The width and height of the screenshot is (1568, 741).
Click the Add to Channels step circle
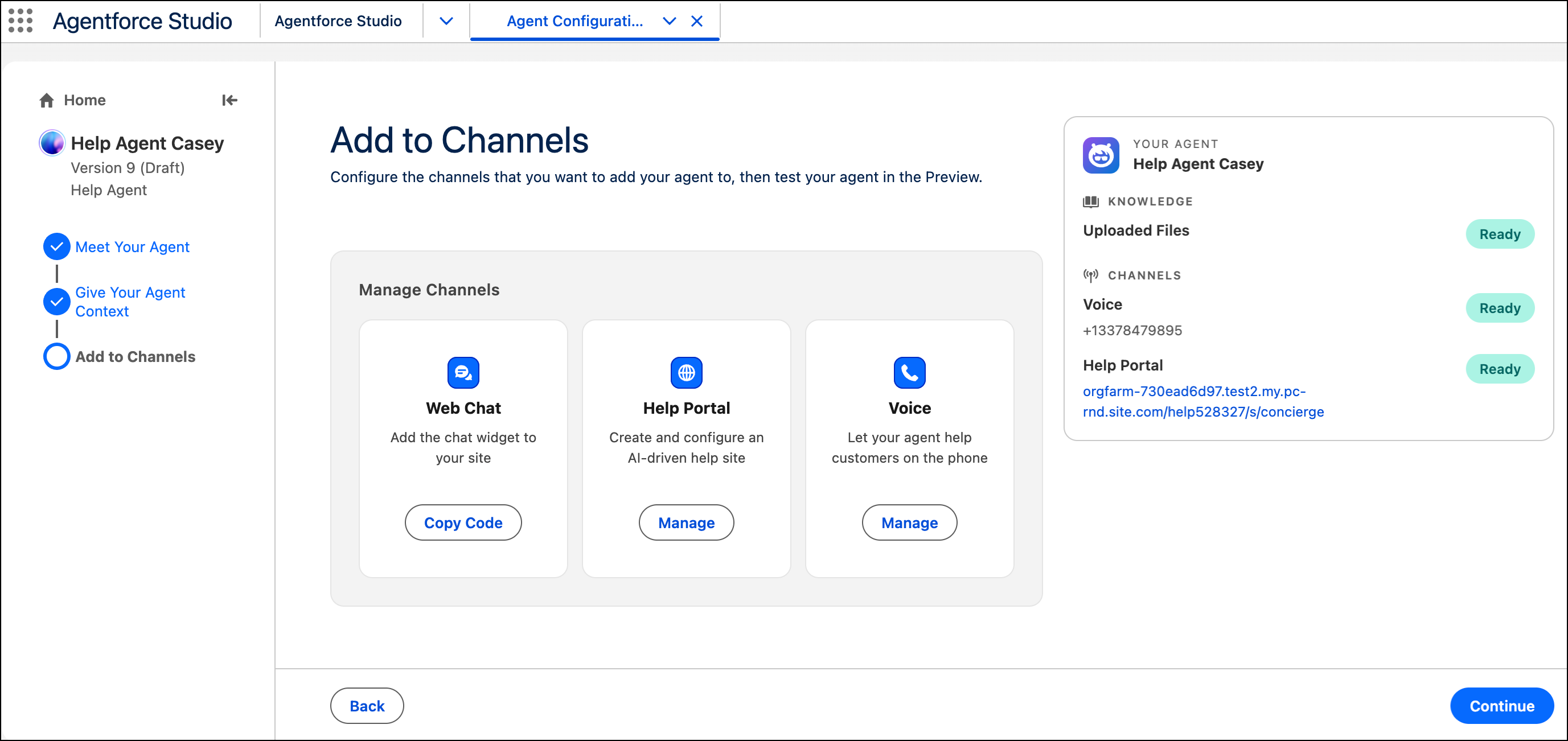(56, 356)
